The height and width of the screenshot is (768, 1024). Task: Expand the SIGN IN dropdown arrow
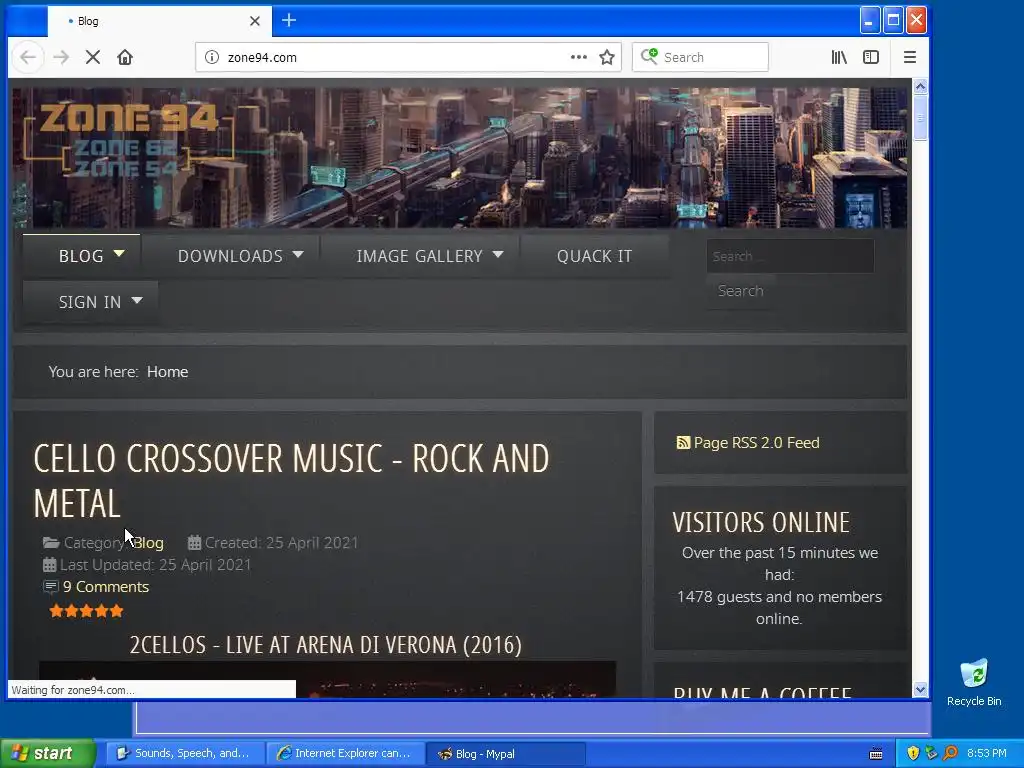(136, 300)
